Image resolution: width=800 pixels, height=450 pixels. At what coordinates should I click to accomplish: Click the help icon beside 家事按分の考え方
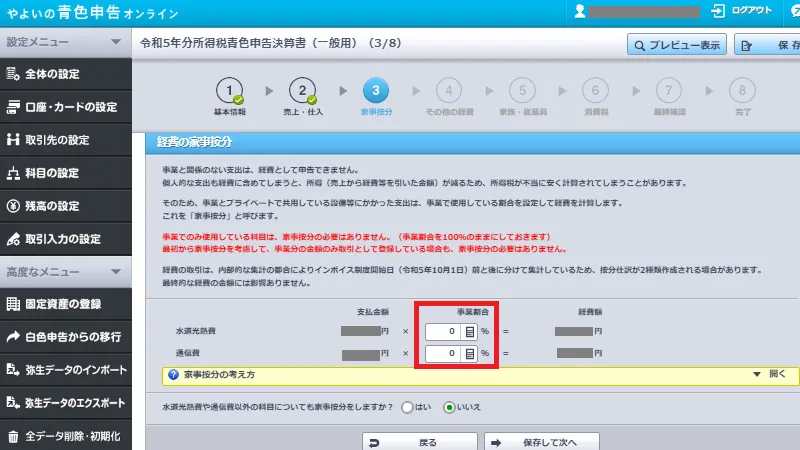[173, 374]
